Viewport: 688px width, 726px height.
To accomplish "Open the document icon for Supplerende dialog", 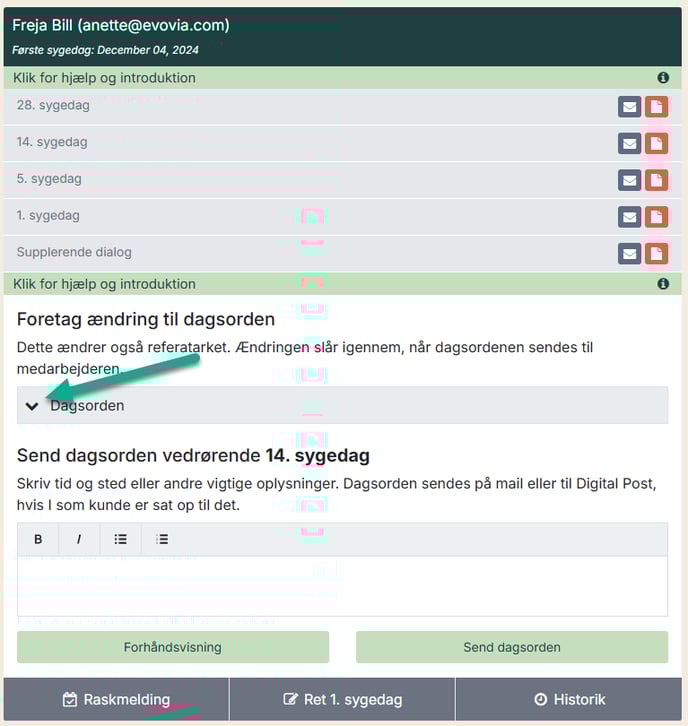I will pyautogui.click(x=656, y=254).
